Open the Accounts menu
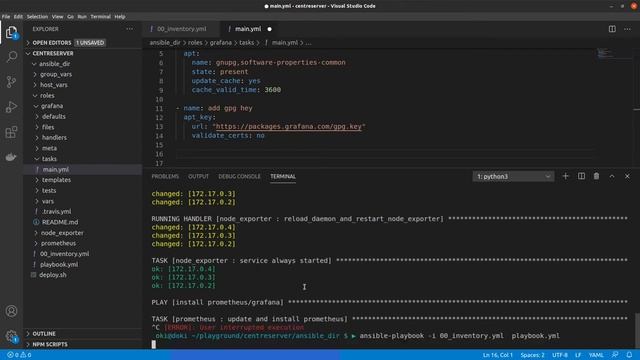Viewport: 640px width, 360px height. tap(11, 311)
